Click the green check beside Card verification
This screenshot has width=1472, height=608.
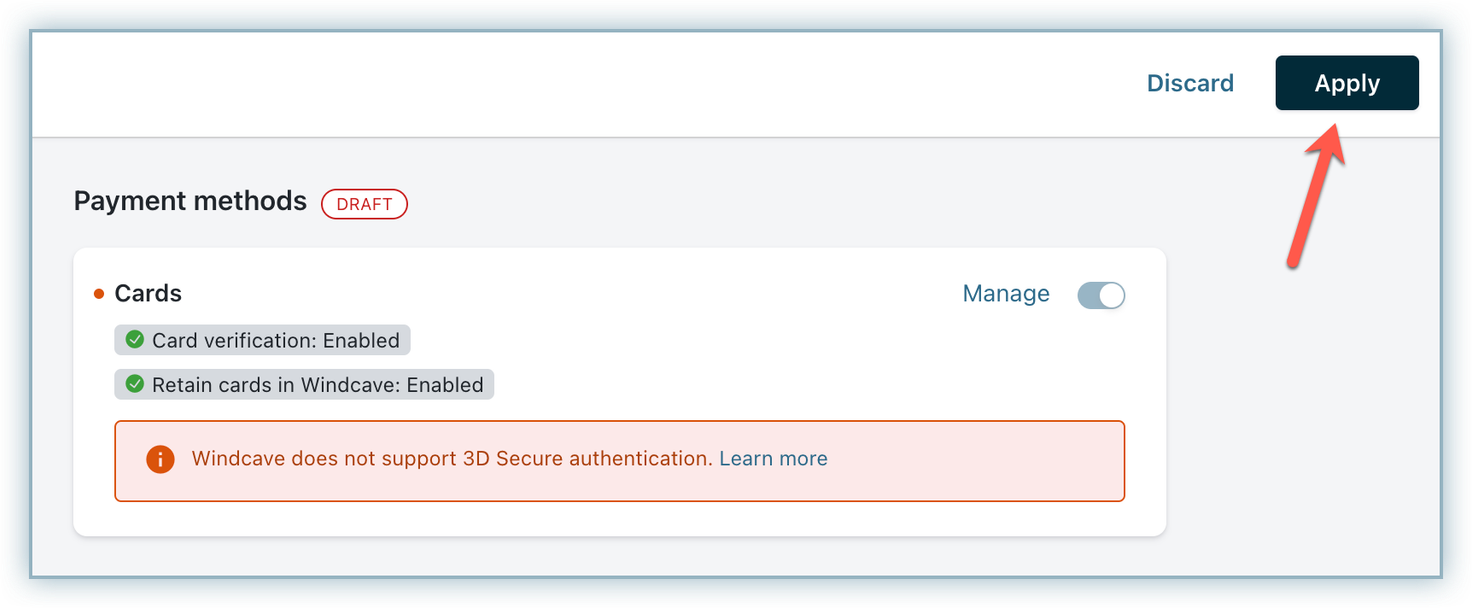(x=134, y=340)
